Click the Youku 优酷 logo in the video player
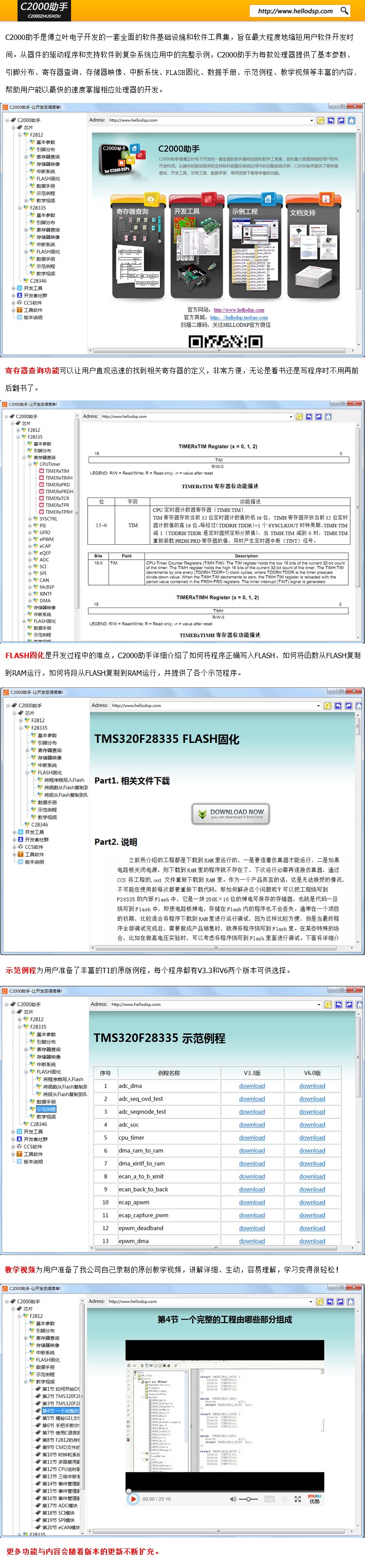This screenshot has width=365, height=1568. (314, 1498)
